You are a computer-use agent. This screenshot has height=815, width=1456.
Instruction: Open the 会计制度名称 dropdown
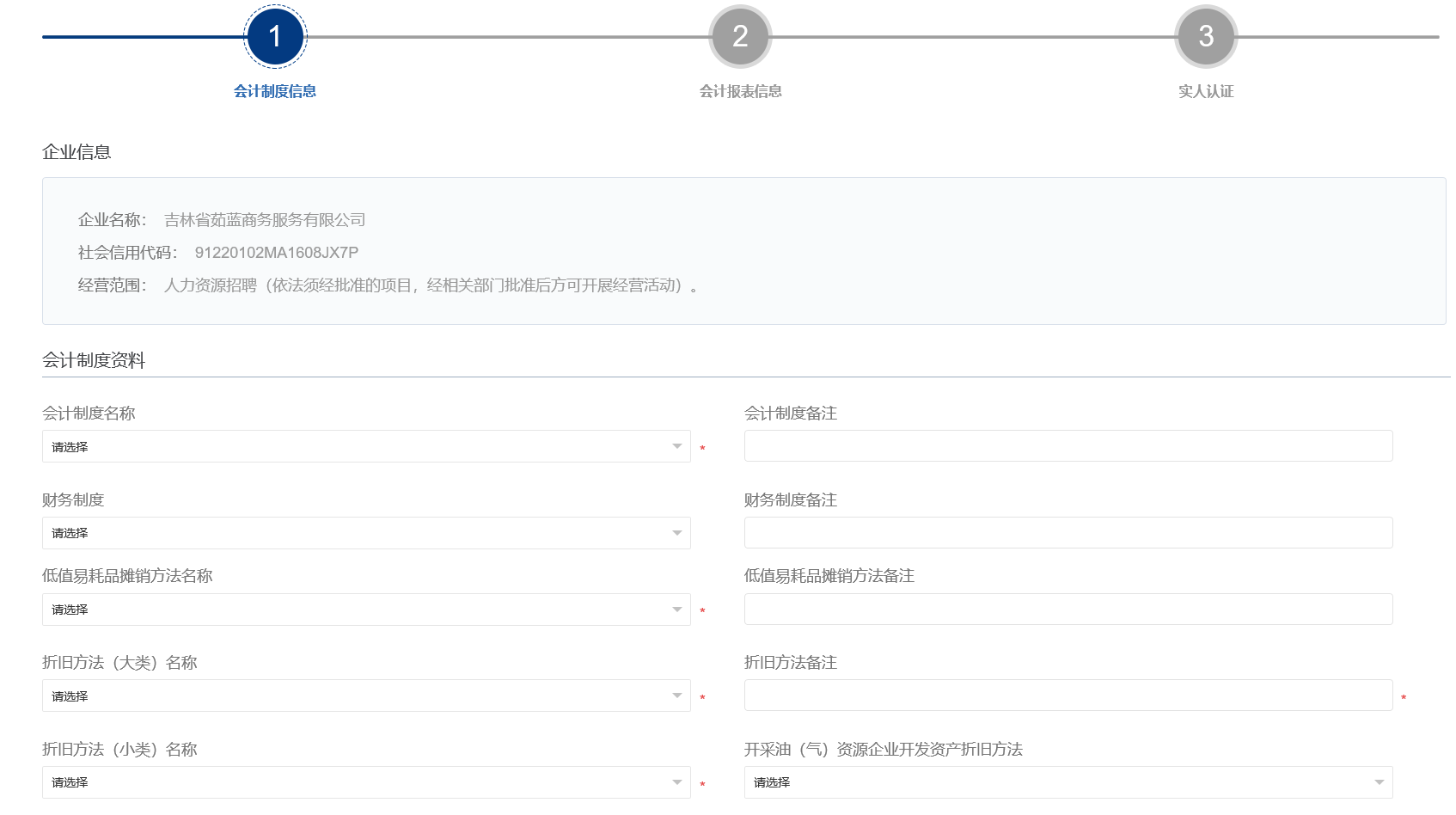[366, 446]
